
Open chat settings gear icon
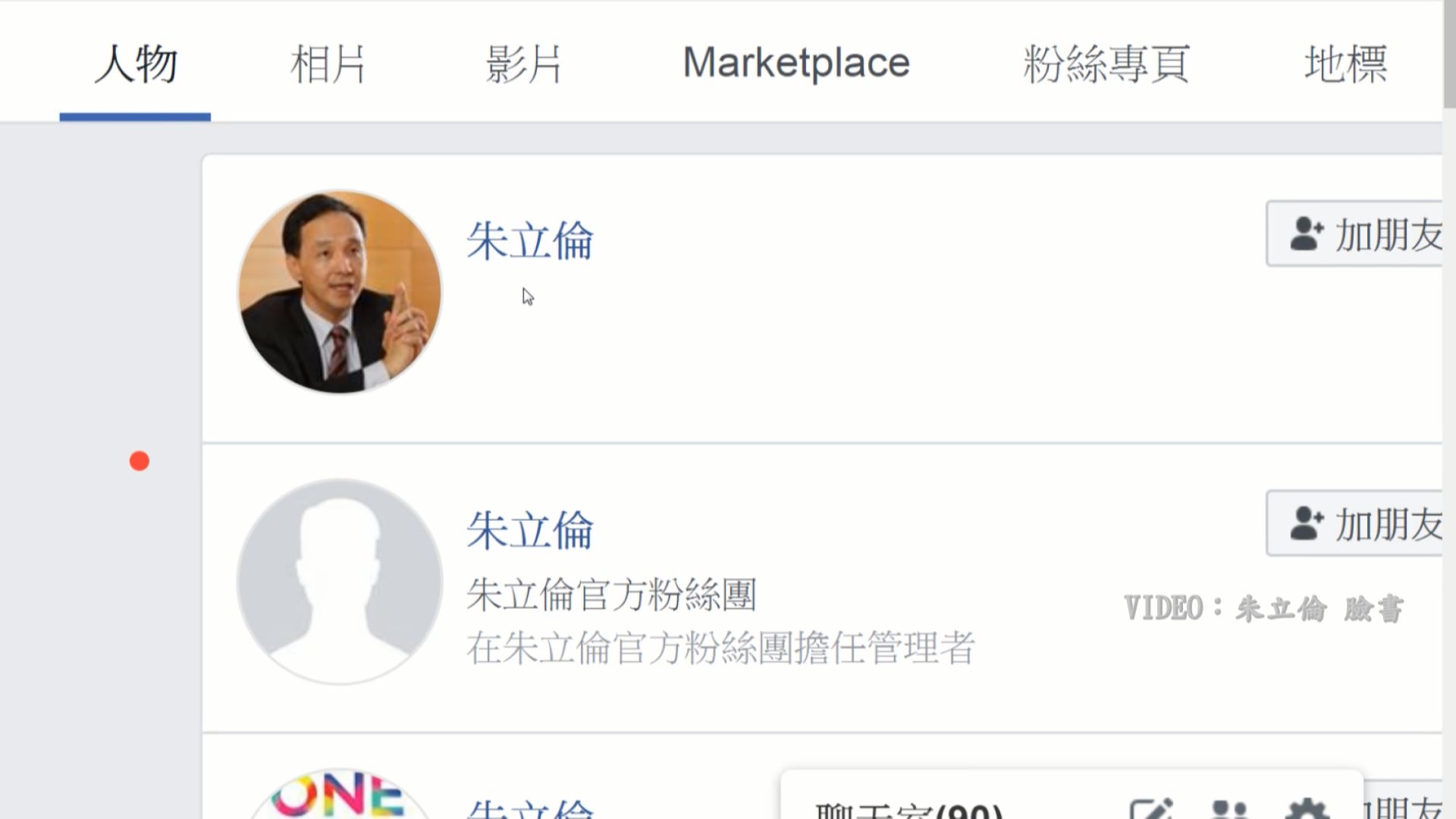pyautogui.click(x=1307, y=808)
